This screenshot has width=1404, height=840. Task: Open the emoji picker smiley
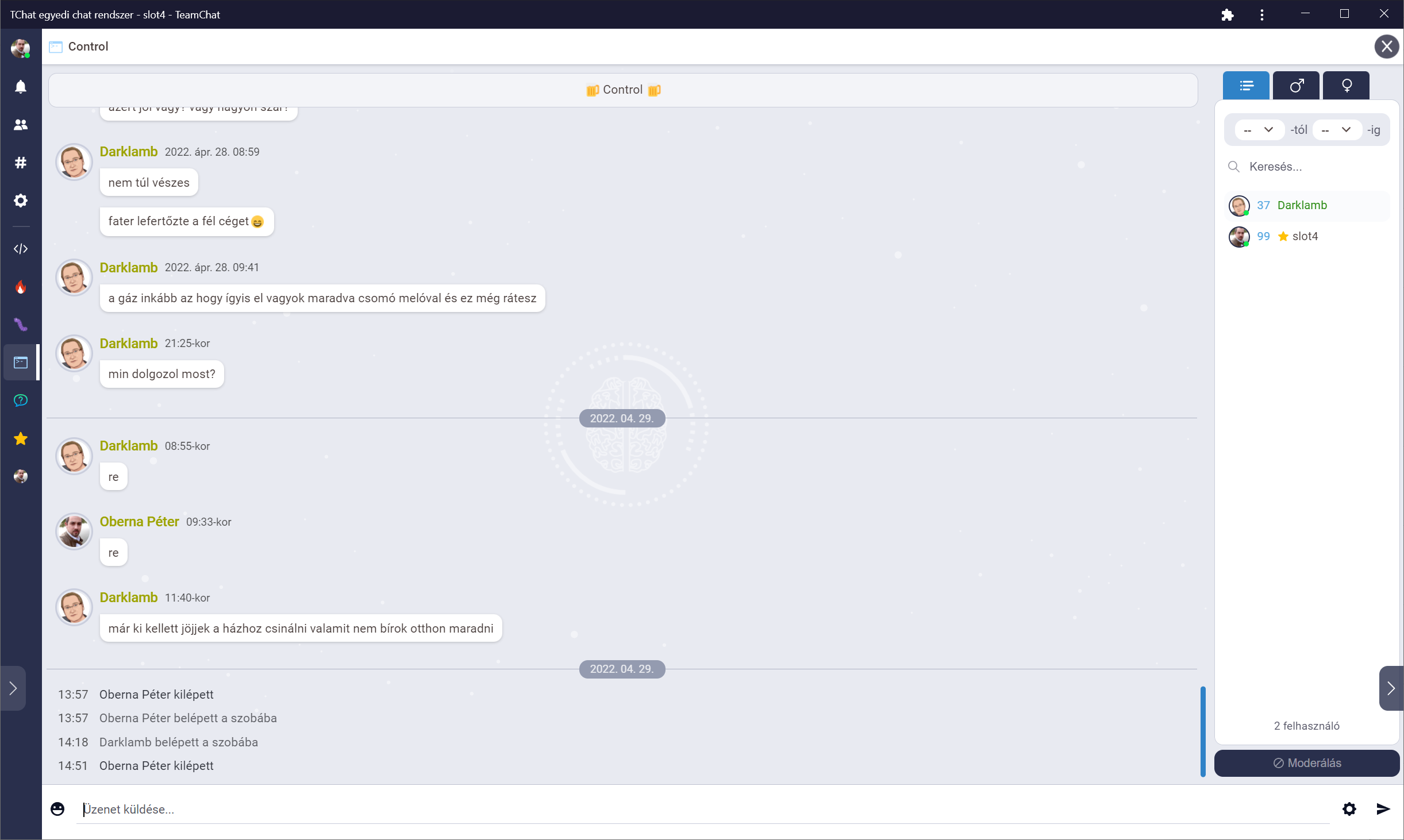(x=57, y=809)
